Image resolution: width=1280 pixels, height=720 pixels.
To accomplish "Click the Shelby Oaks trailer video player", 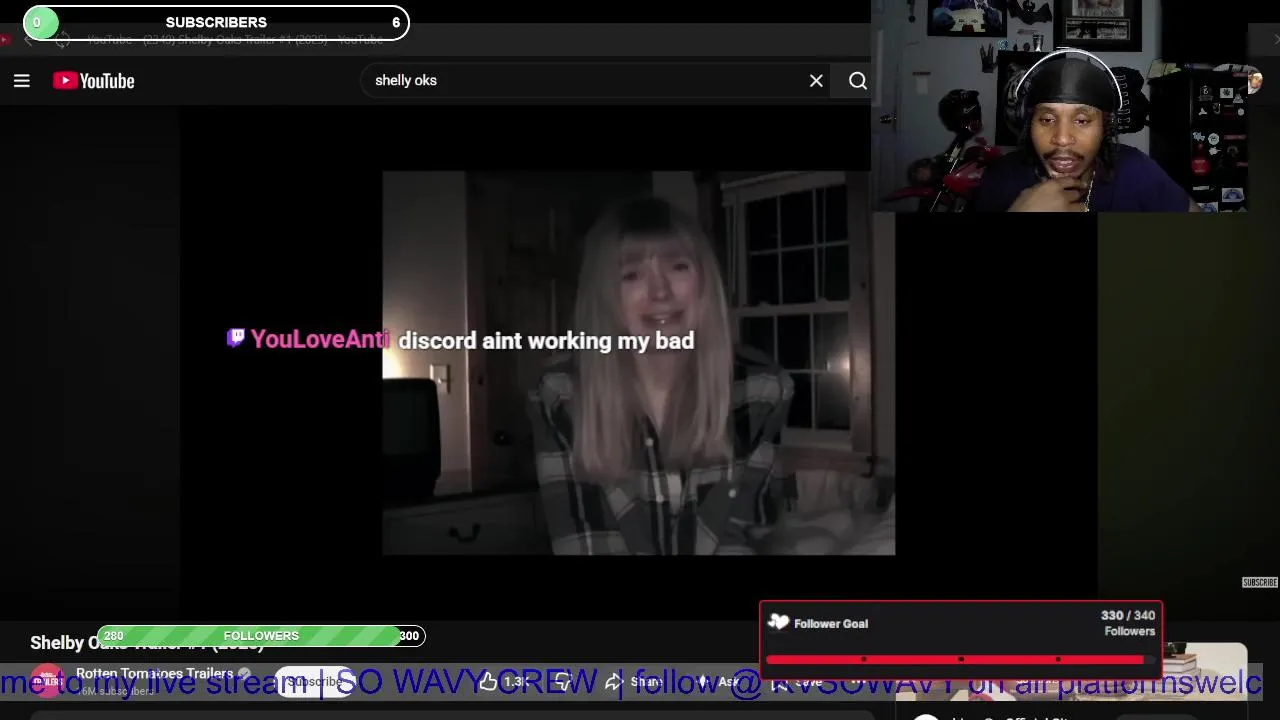I will [638, 362].
